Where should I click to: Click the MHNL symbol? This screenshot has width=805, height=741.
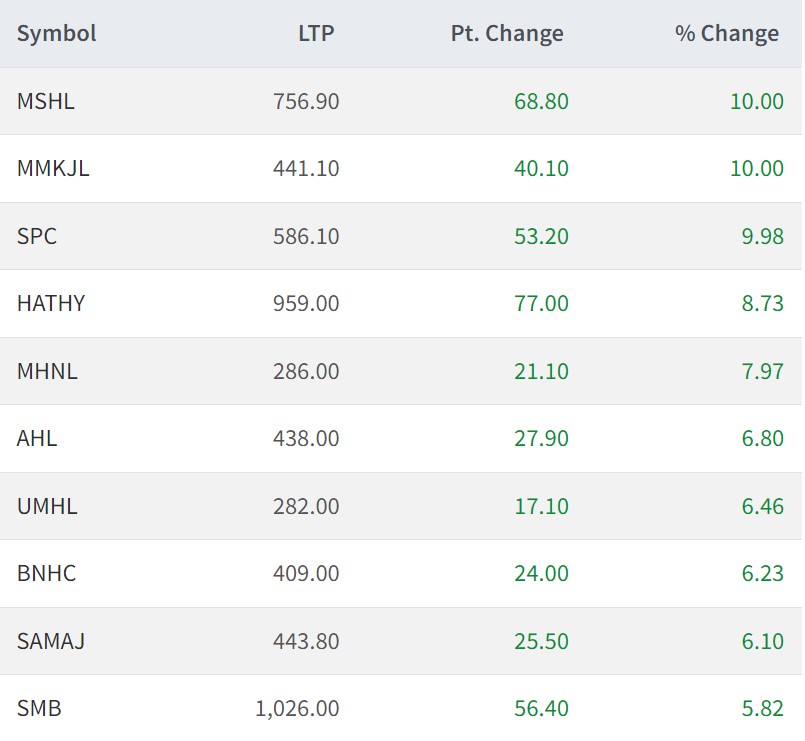click(x=47, y=371)
